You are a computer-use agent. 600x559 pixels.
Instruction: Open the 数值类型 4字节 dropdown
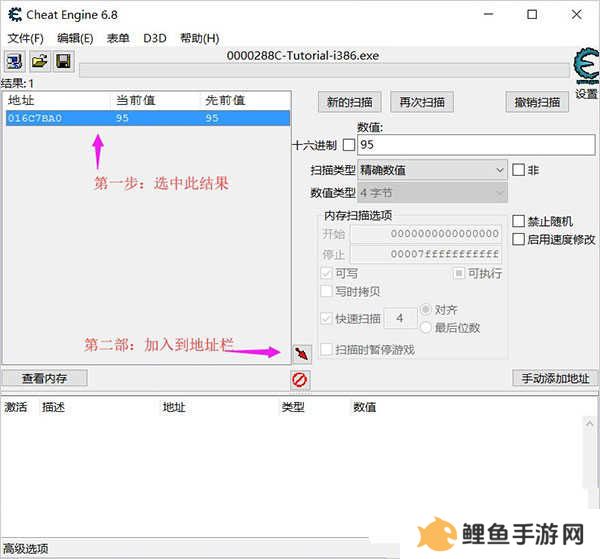(432, 193)
